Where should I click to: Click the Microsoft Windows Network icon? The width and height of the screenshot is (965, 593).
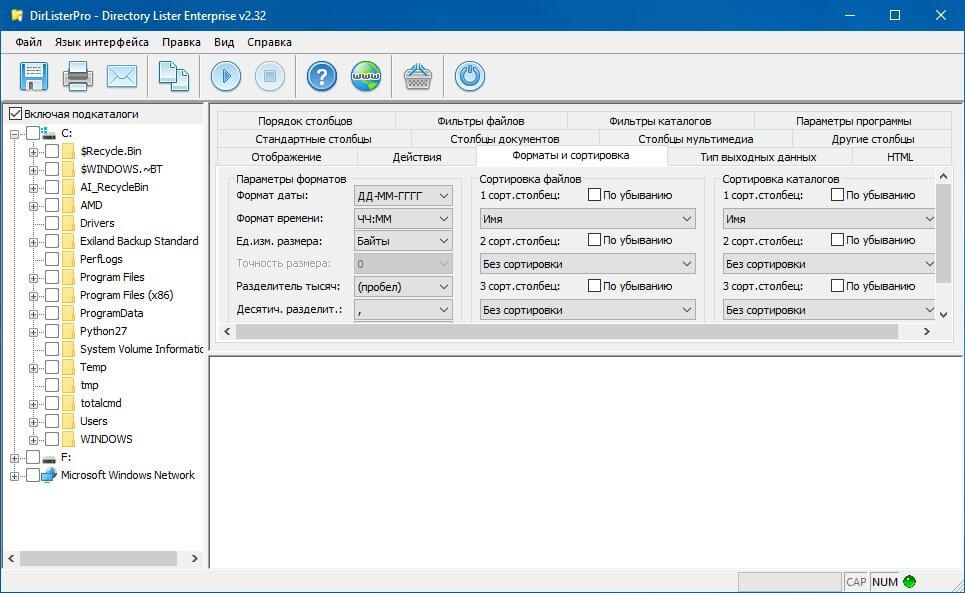point(49,475)
